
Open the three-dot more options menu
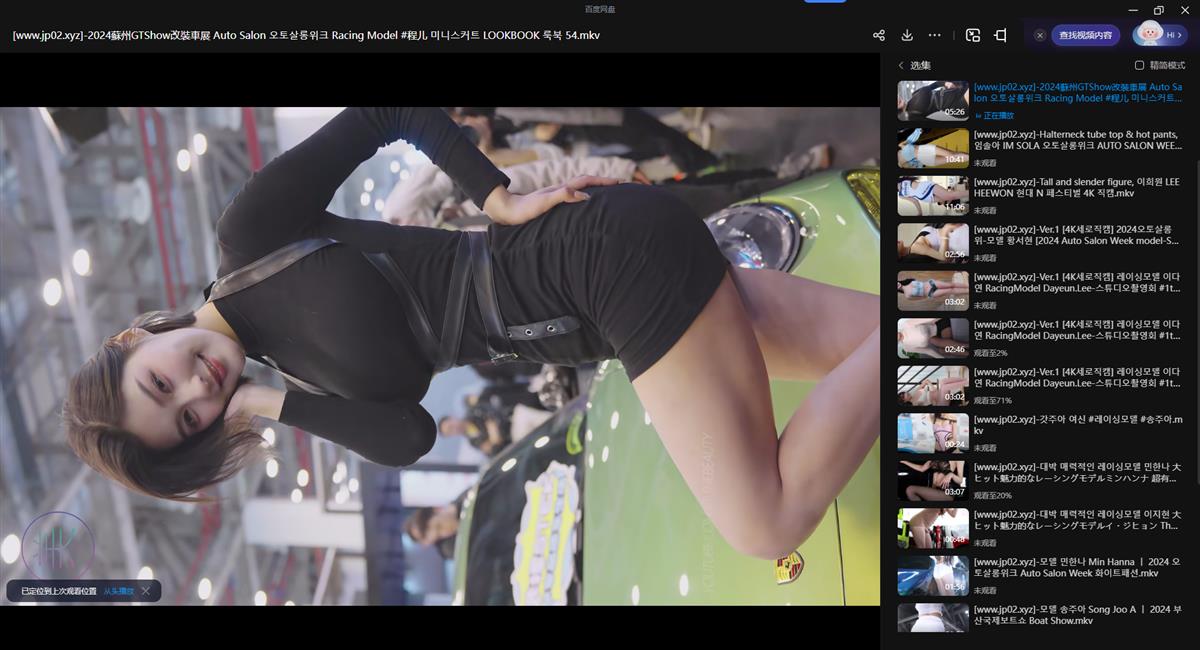934,35
